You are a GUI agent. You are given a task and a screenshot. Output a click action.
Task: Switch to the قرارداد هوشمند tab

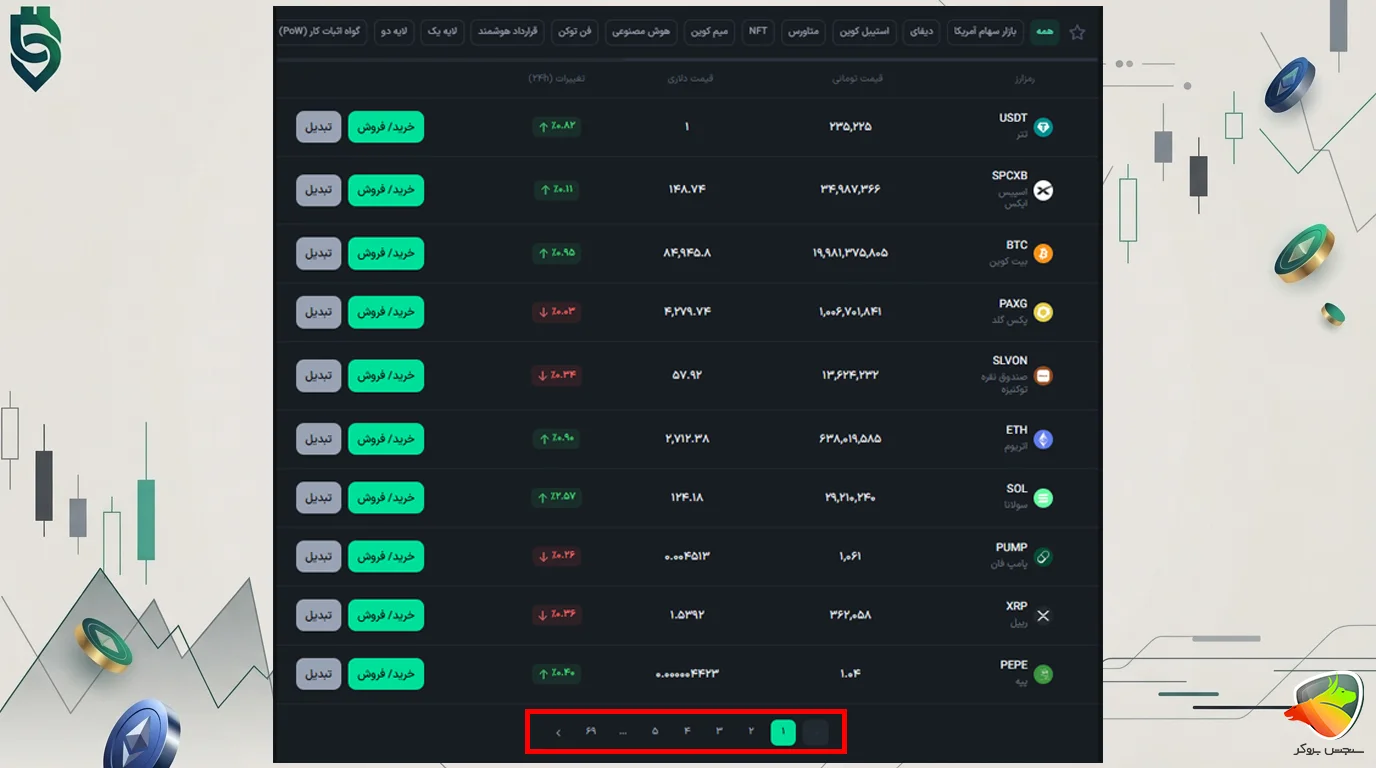click(x=507, y=32)
